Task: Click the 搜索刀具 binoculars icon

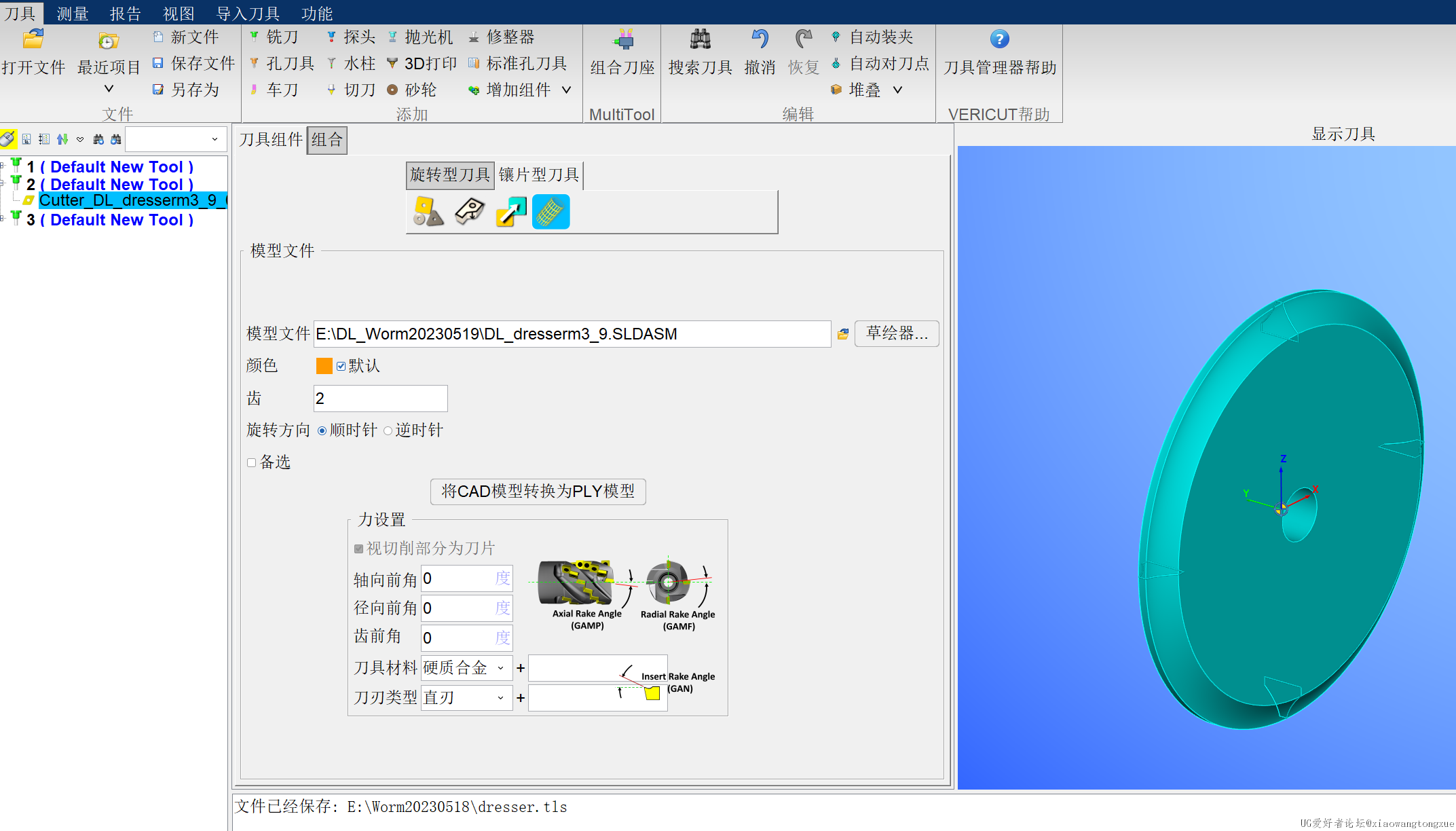Action: coord(701,39)
